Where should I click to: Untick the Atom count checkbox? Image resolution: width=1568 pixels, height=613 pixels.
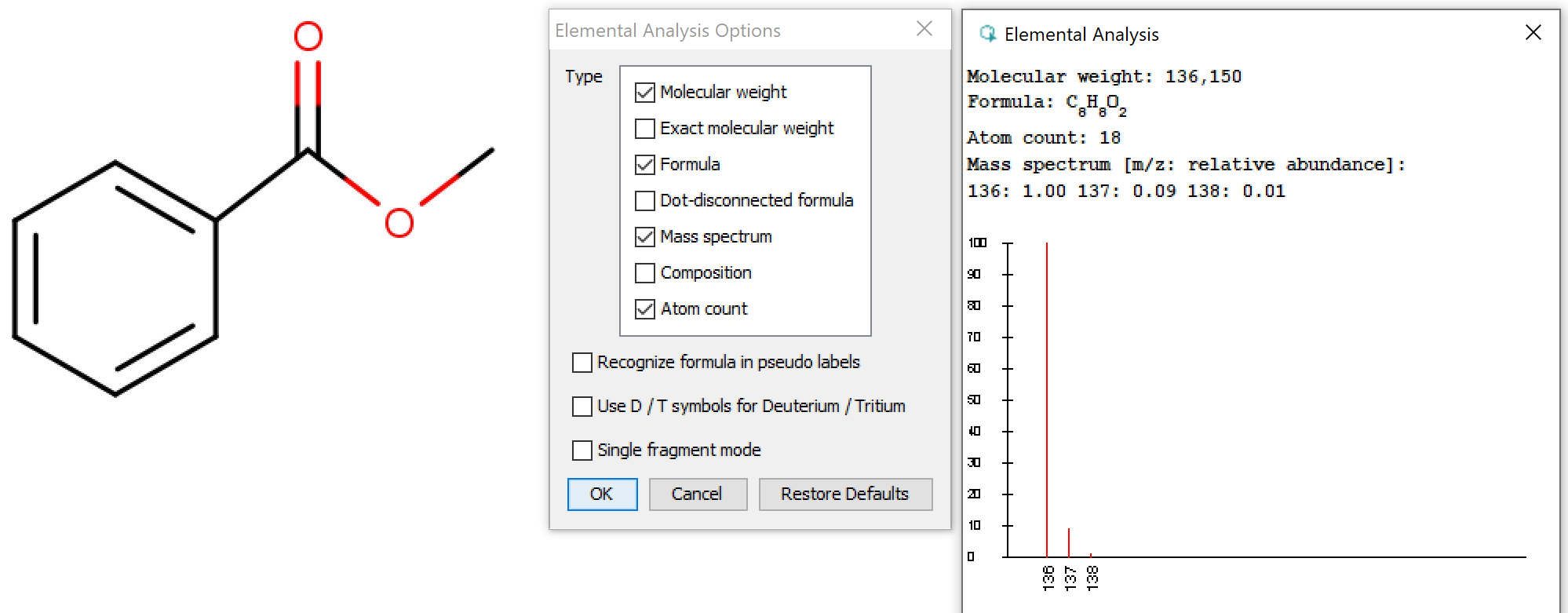644,309
